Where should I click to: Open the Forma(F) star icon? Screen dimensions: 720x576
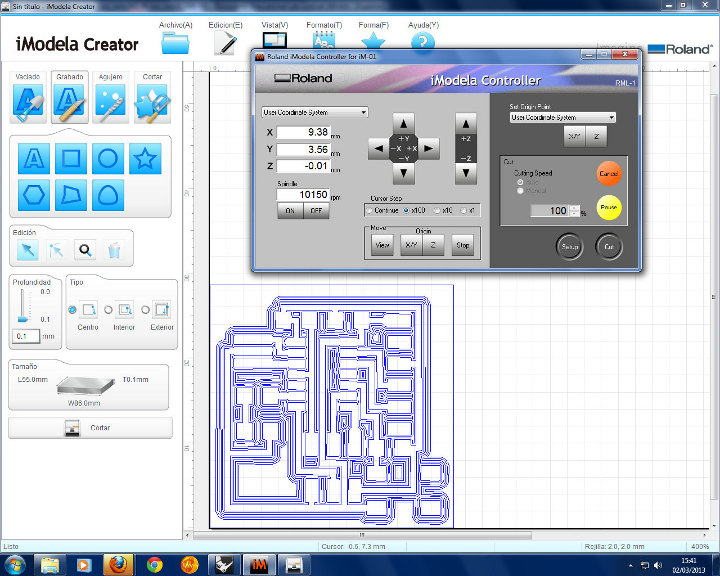click(x=373, y=40)
